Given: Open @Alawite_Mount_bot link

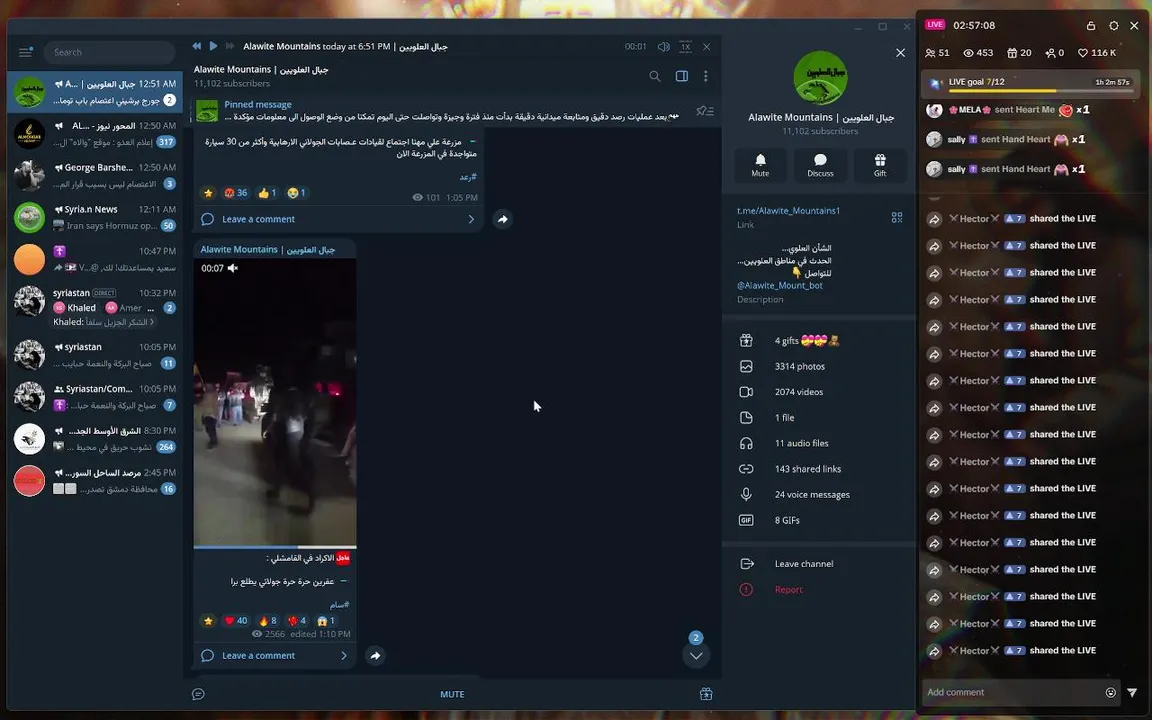Looking at the screenshot, I should pos(780,286).
